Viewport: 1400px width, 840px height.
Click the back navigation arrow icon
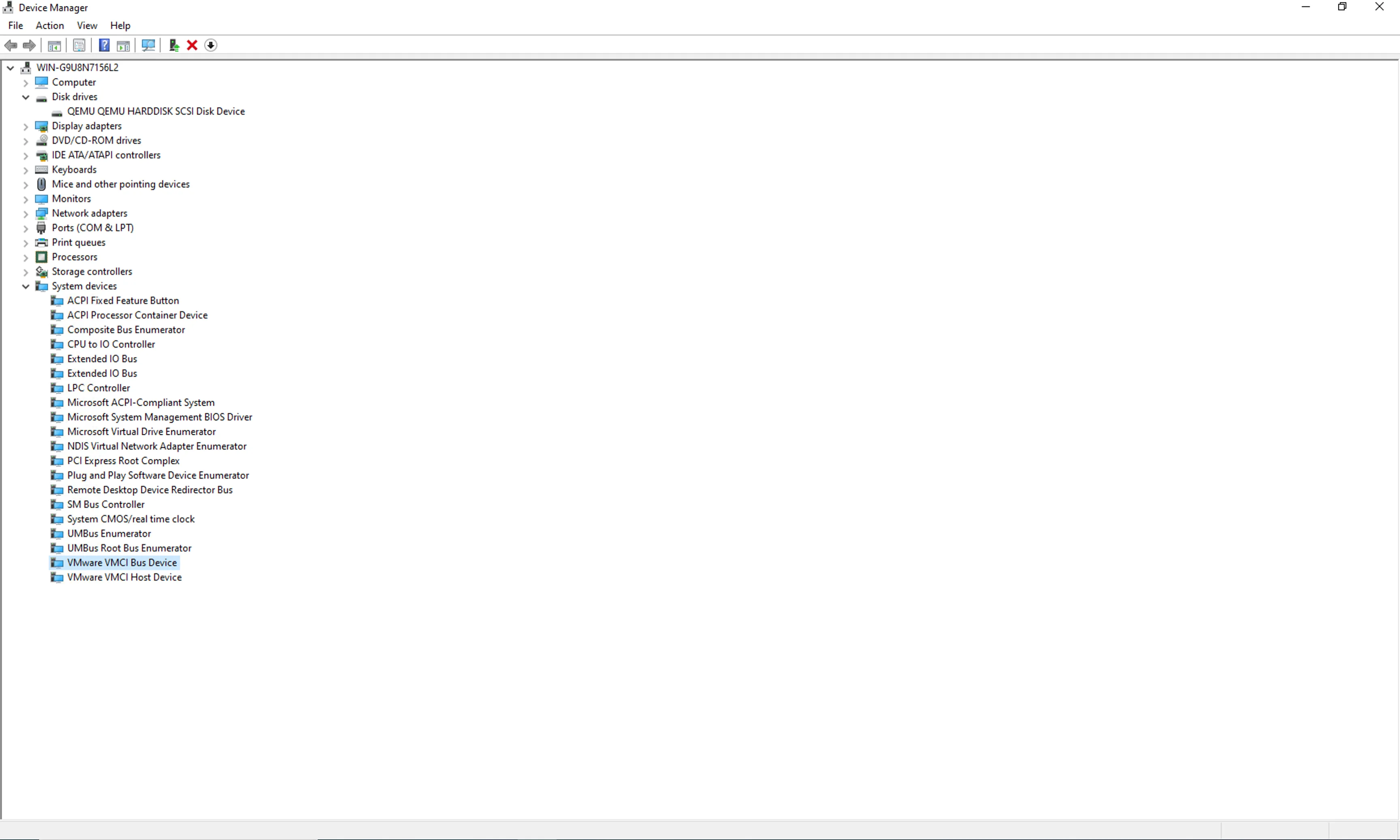click(x=11, y=45)
